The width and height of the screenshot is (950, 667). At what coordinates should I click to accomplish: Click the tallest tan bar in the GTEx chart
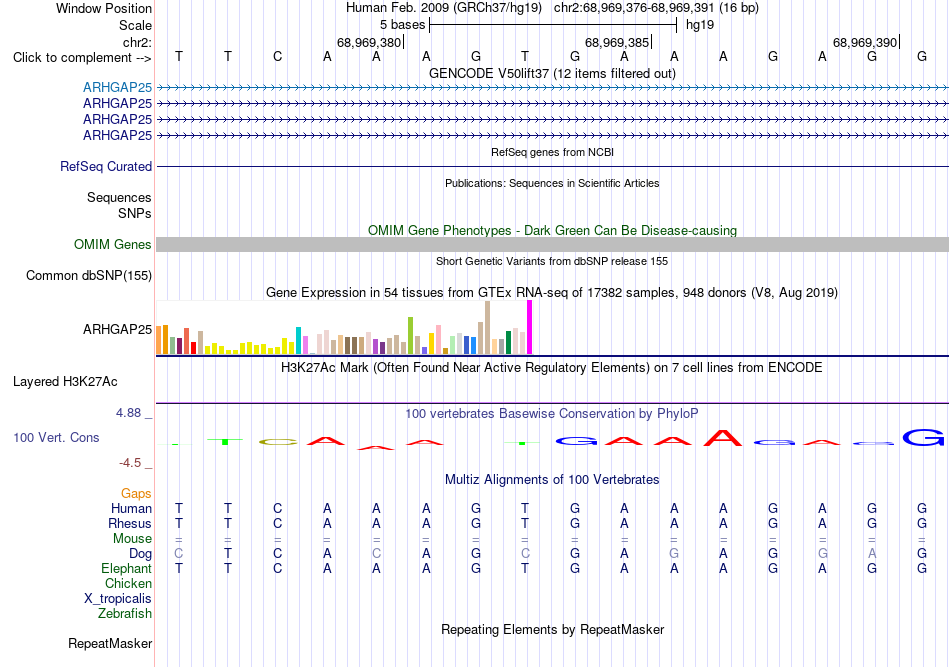(487, 328)
